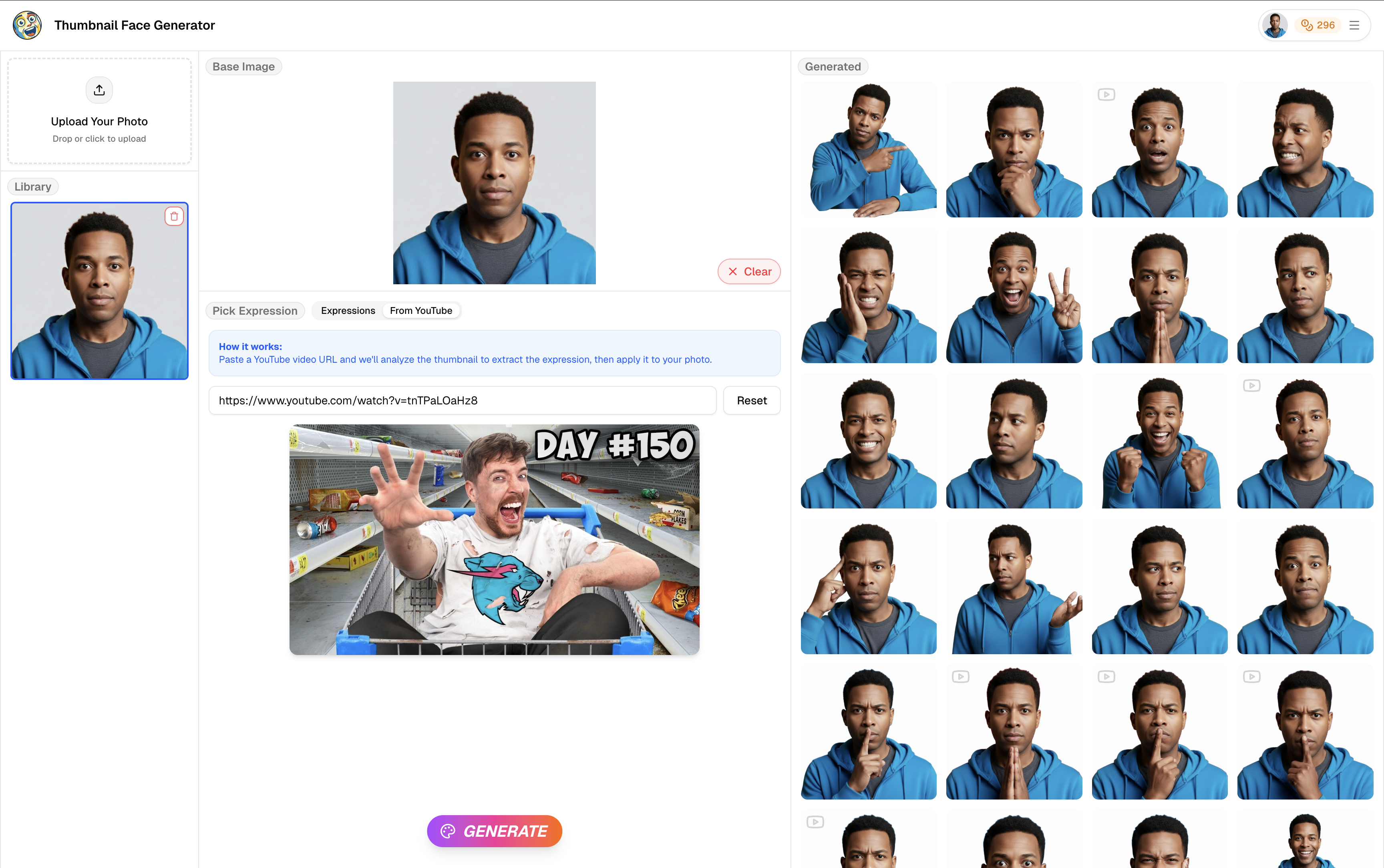Screen dimensions: 1384x868
Task: Click the base image preview
Action: coord(494,183)
